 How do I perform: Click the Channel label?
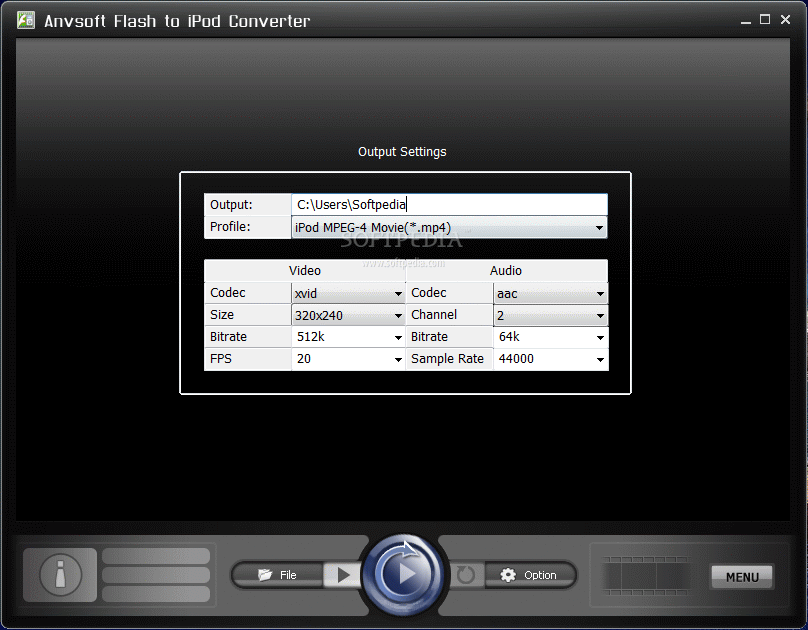(434, 315)
